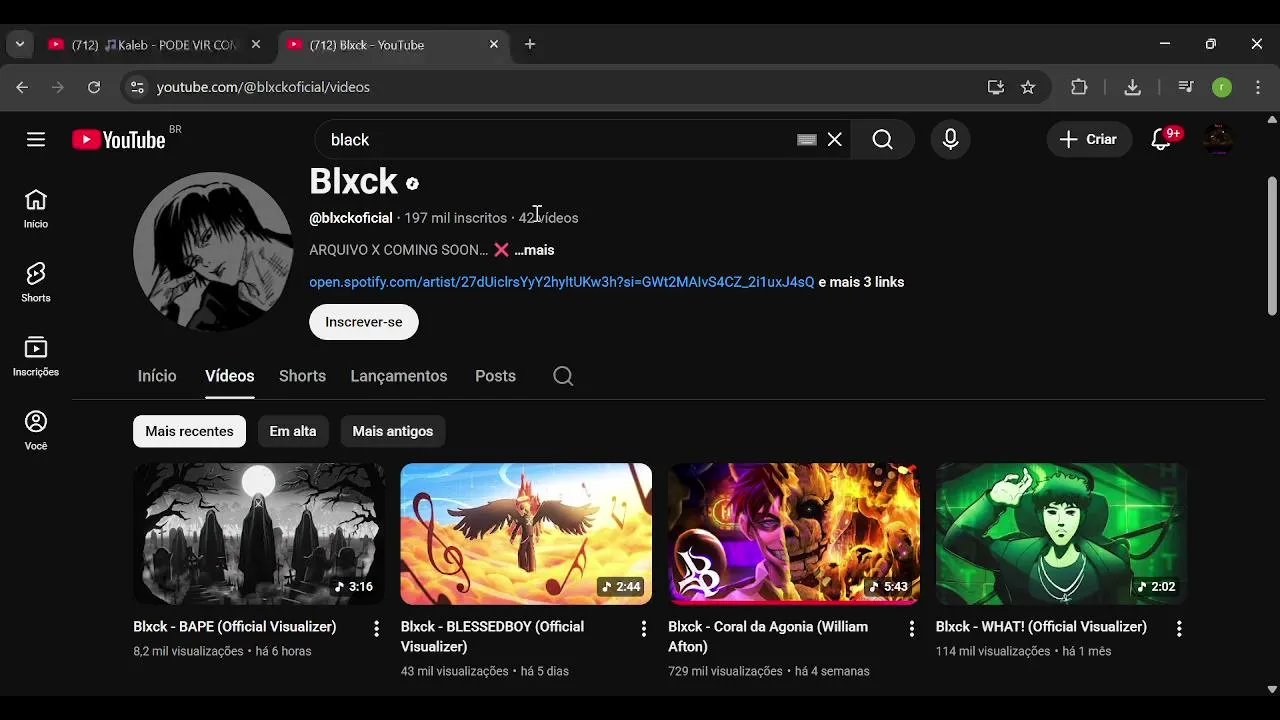Open options menu for Coral da Agonia video

point(911,628)
